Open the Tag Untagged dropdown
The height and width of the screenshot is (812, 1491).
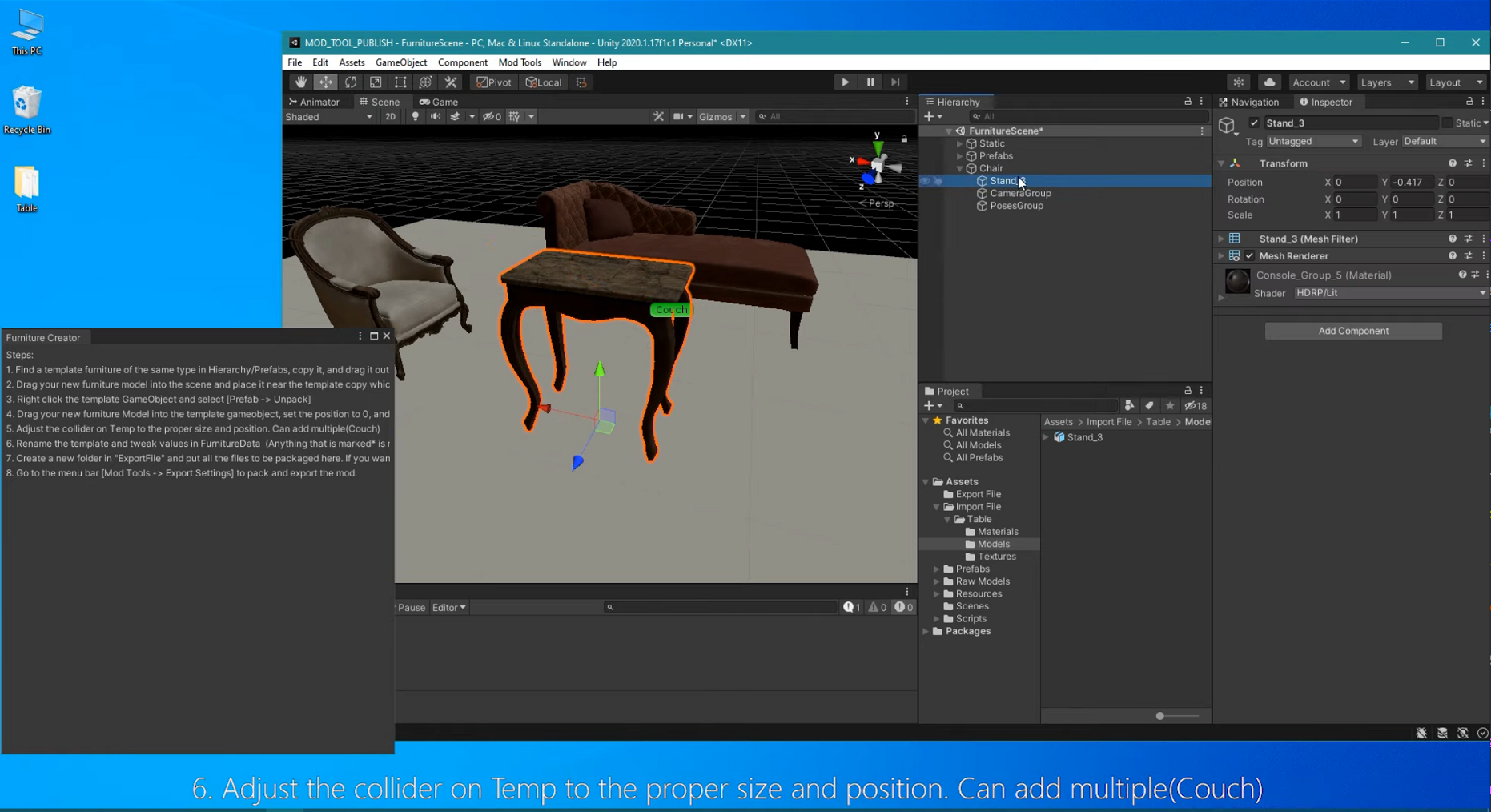[1313, 141]
